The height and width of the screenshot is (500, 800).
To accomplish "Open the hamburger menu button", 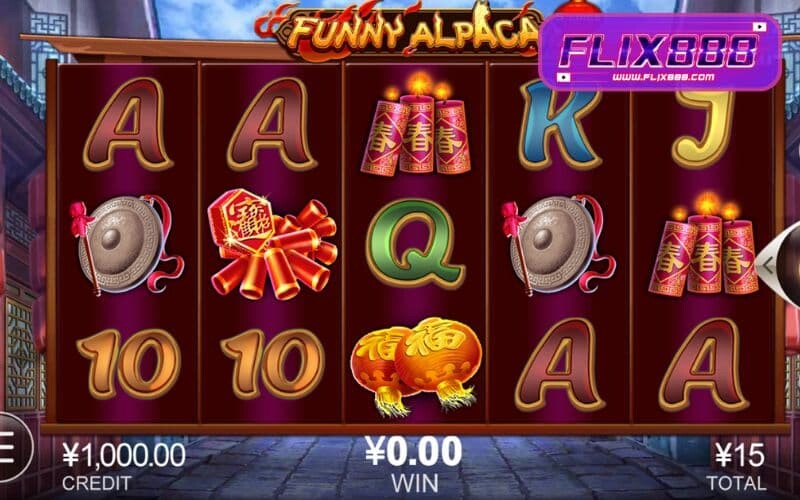I will 13,448.
